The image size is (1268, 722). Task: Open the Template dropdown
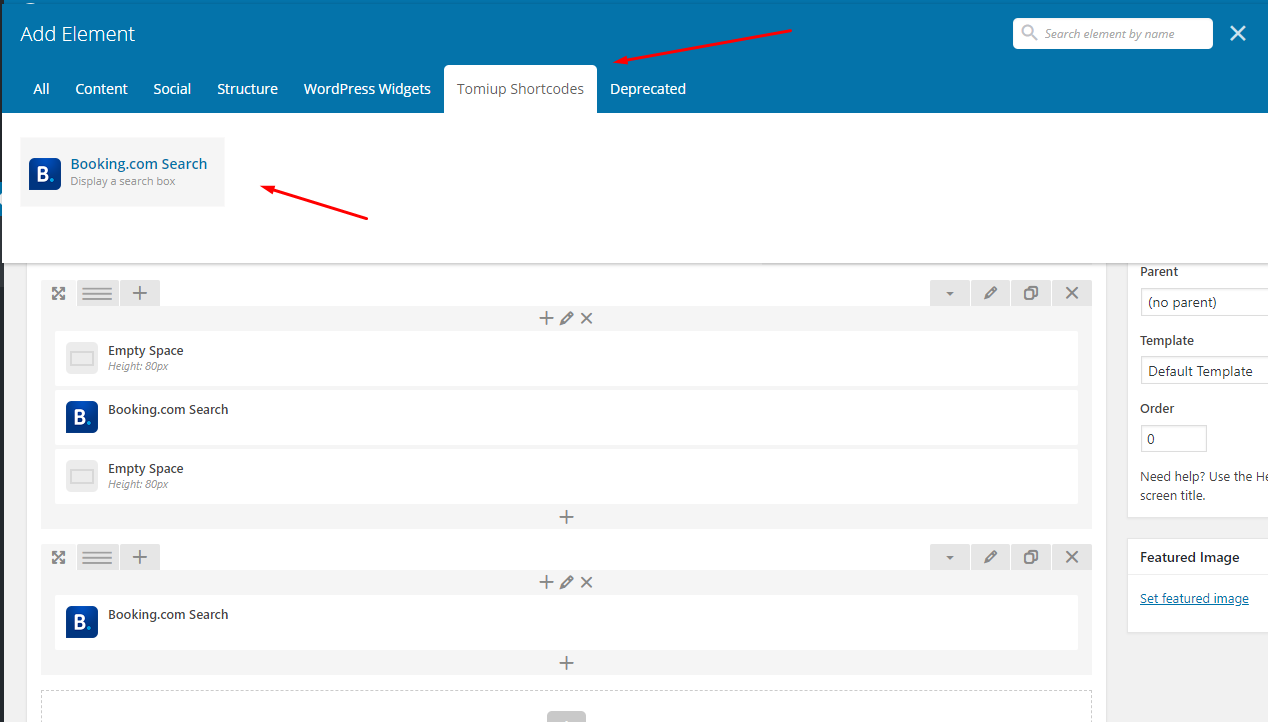(x=1204, y=371)
